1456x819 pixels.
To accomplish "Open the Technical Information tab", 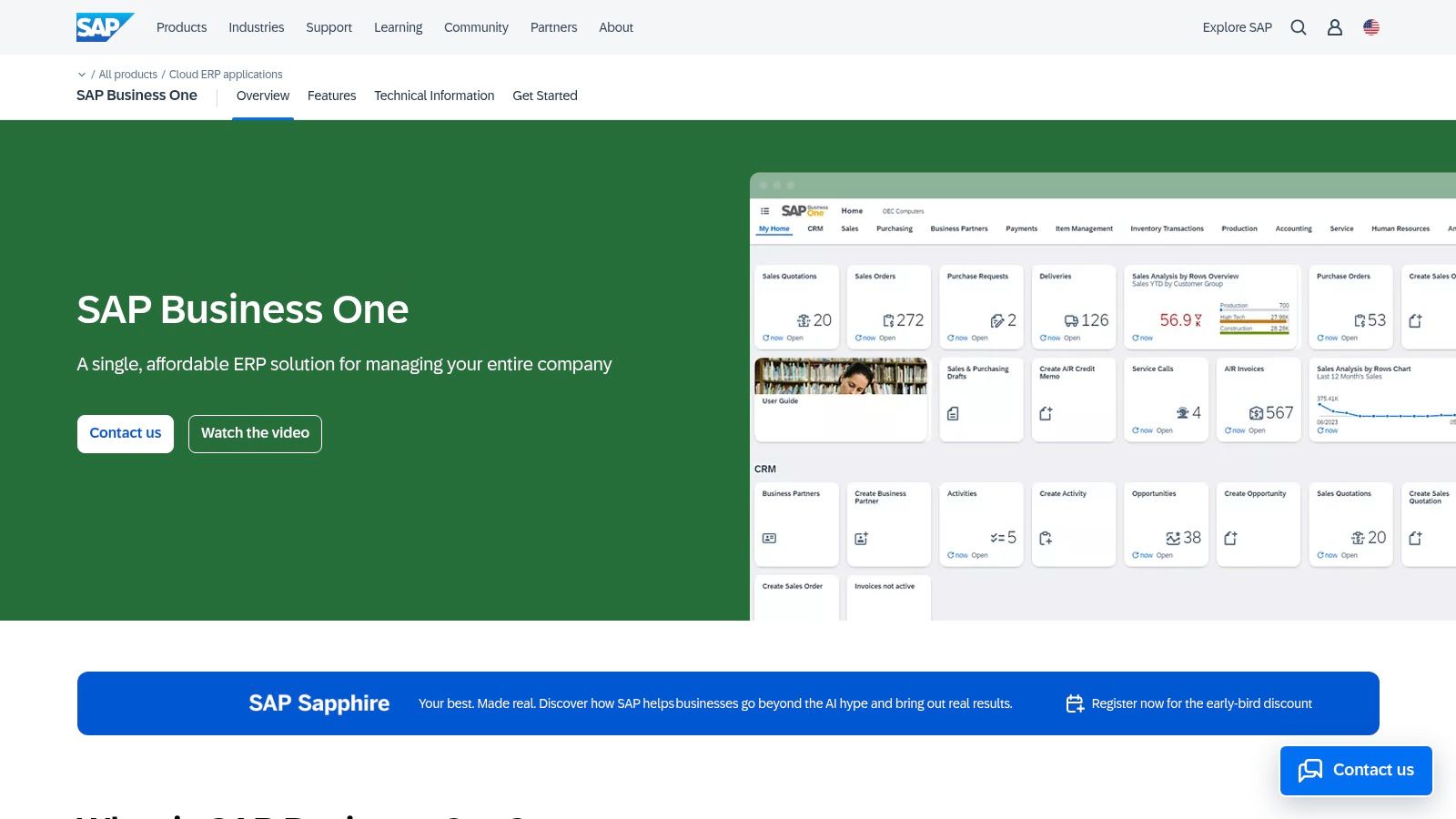I will tap(434, 96).
